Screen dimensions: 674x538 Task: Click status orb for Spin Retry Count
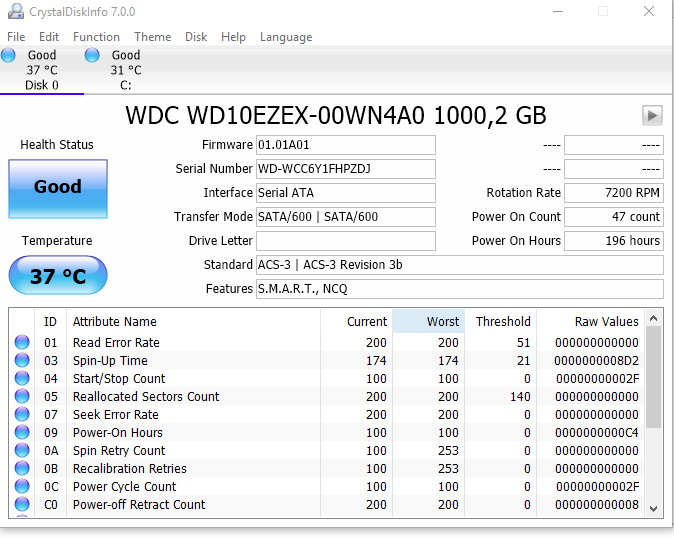coord(22,450)
